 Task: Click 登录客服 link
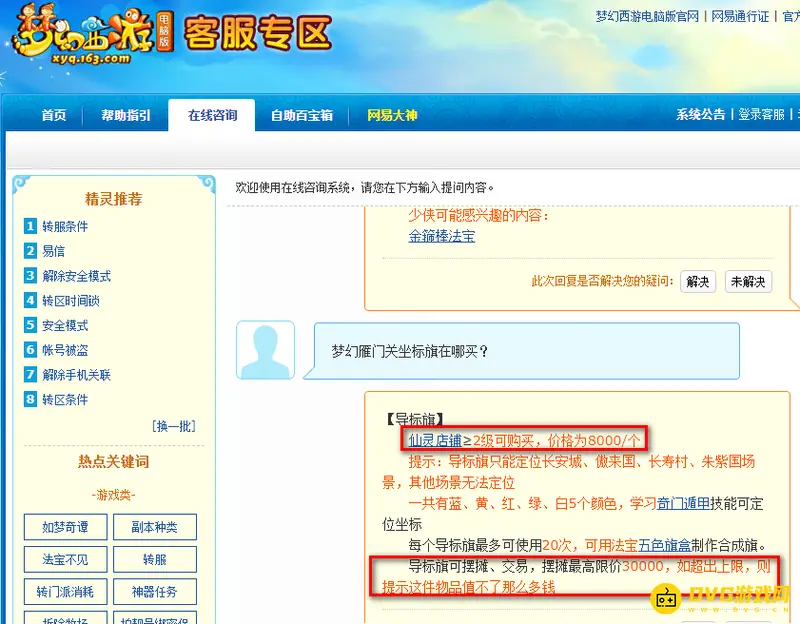(761, 114)
